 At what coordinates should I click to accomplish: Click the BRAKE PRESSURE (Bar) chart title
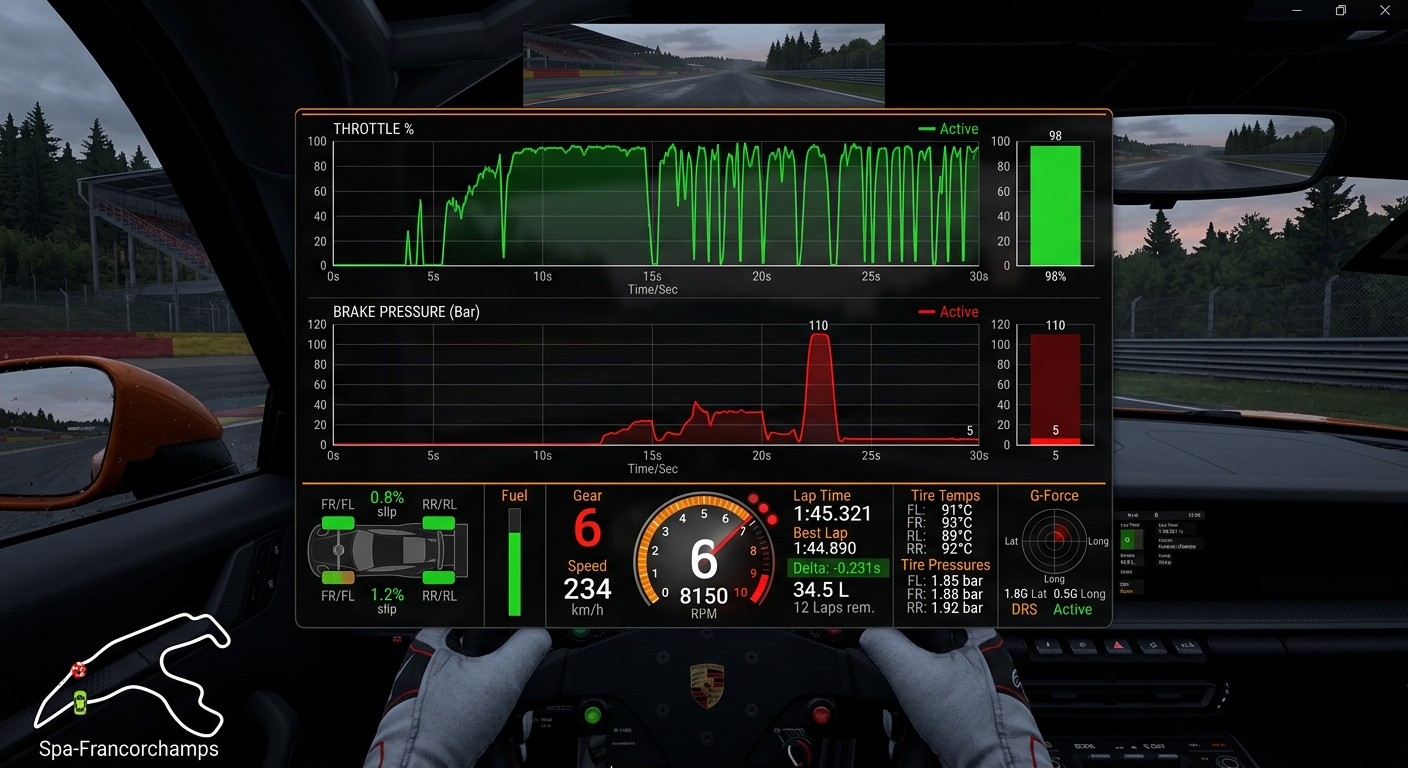[406, 312]
